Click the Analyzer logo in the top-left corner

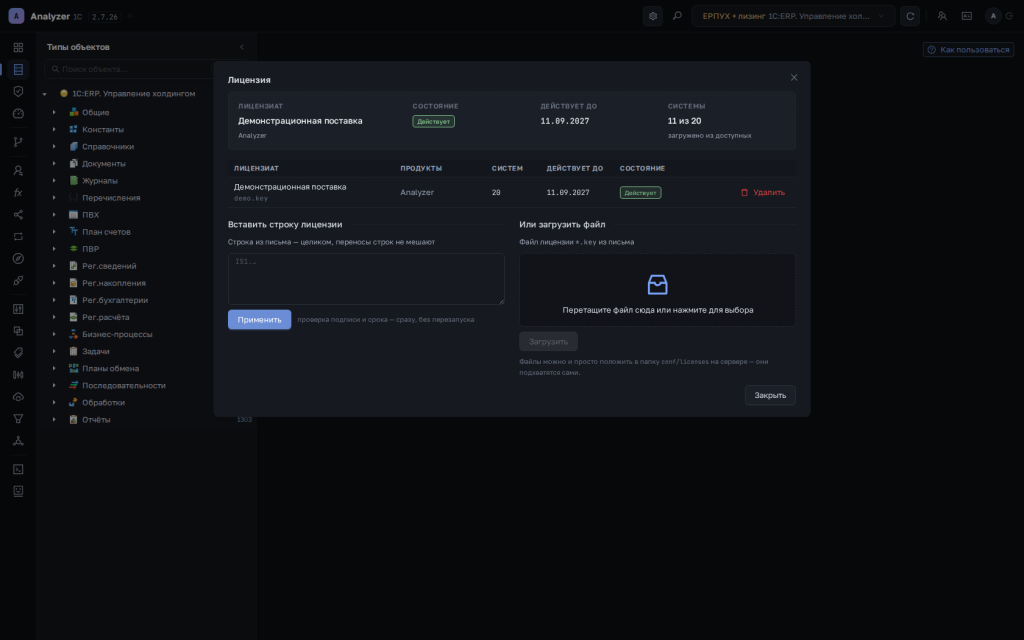coord(16,16)
